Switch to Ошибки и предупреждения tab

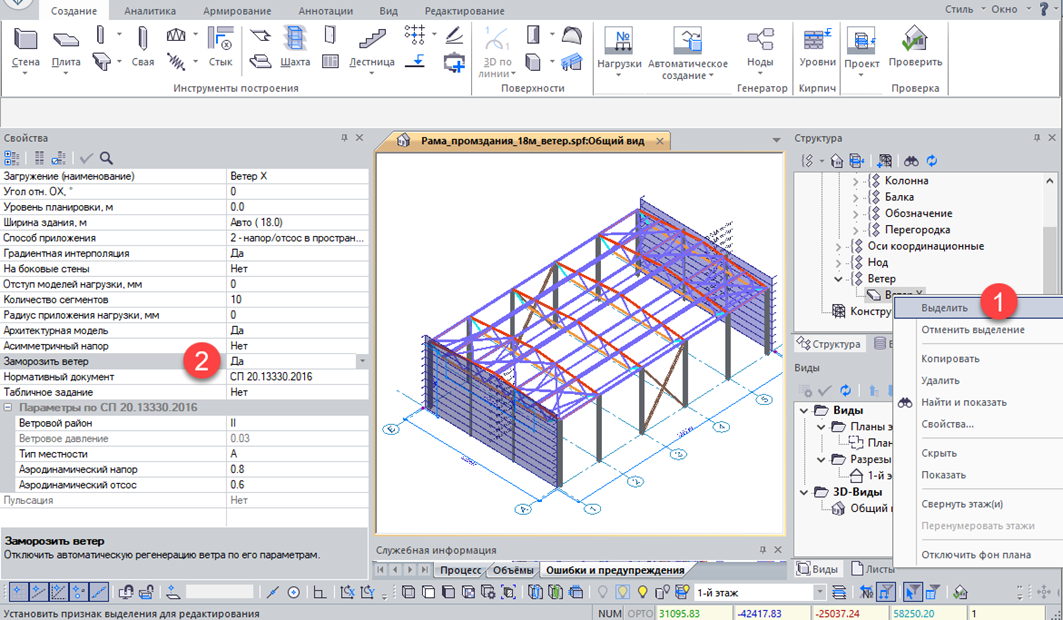615,570
